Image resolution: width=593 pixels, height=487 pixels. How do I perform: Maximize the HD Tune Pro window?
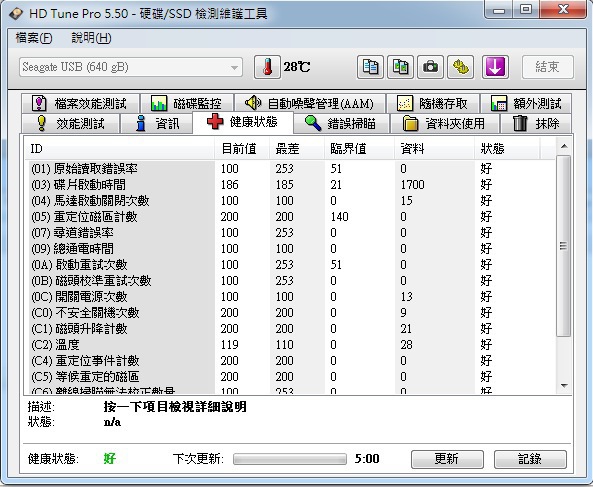tap(526, 10)
